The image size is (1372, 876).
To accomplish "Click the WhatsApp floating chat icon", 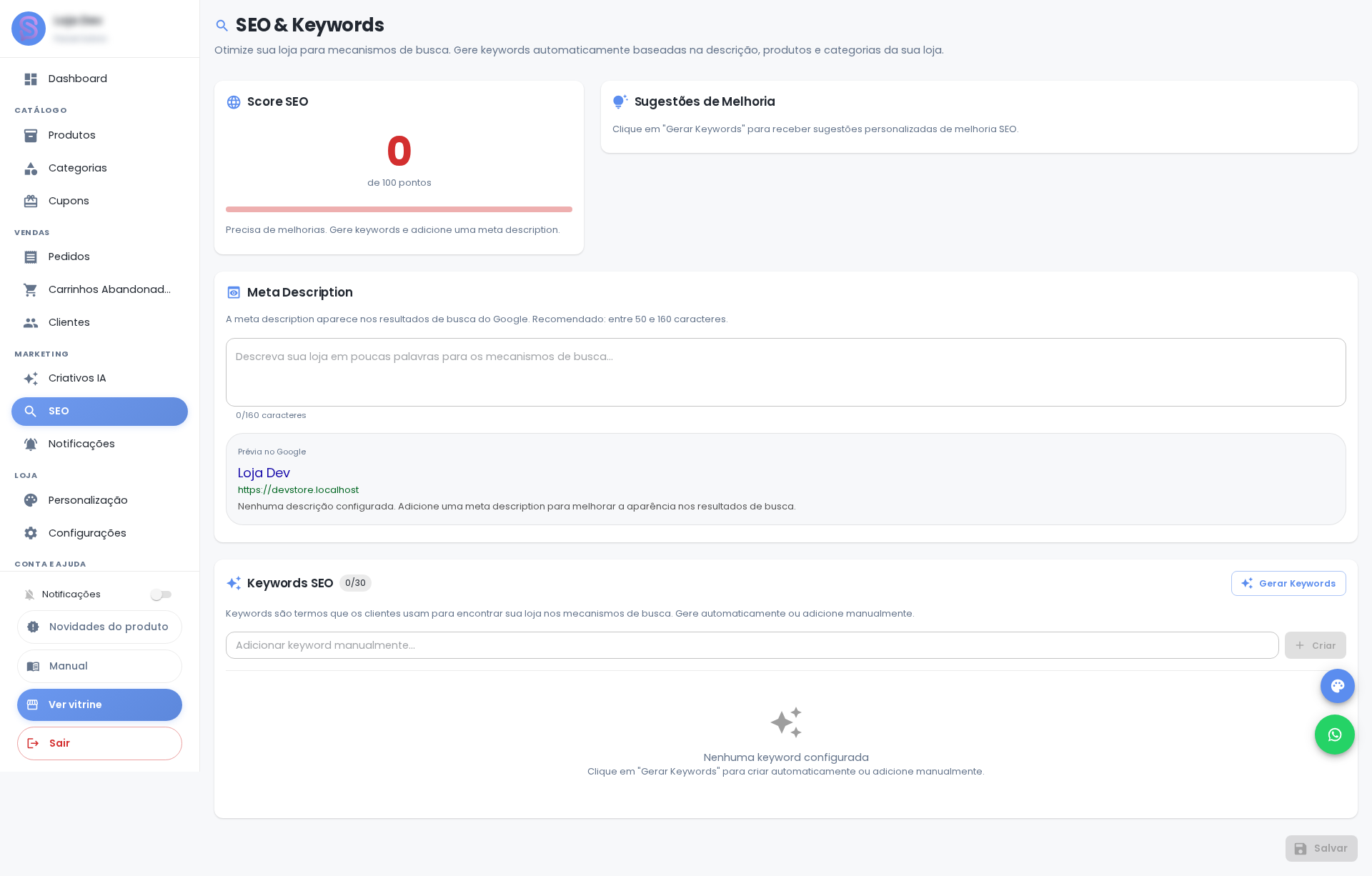I will tap(1334, 735).
